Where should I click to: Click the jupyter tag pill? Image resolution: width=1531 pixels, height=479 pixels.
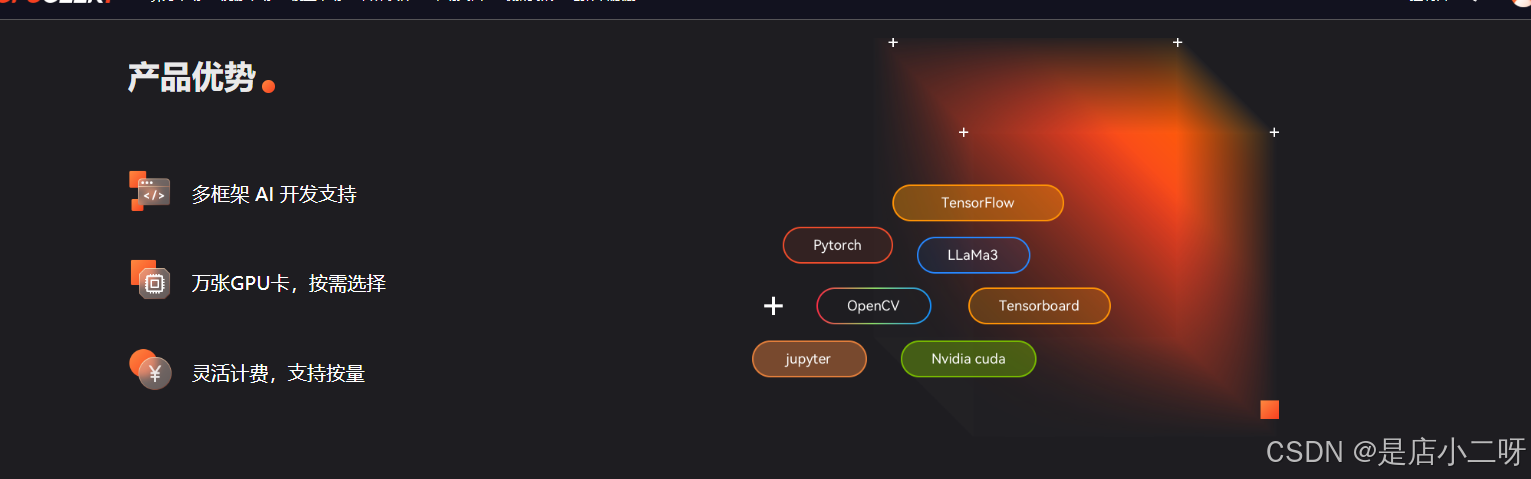(x=808, y=359)
